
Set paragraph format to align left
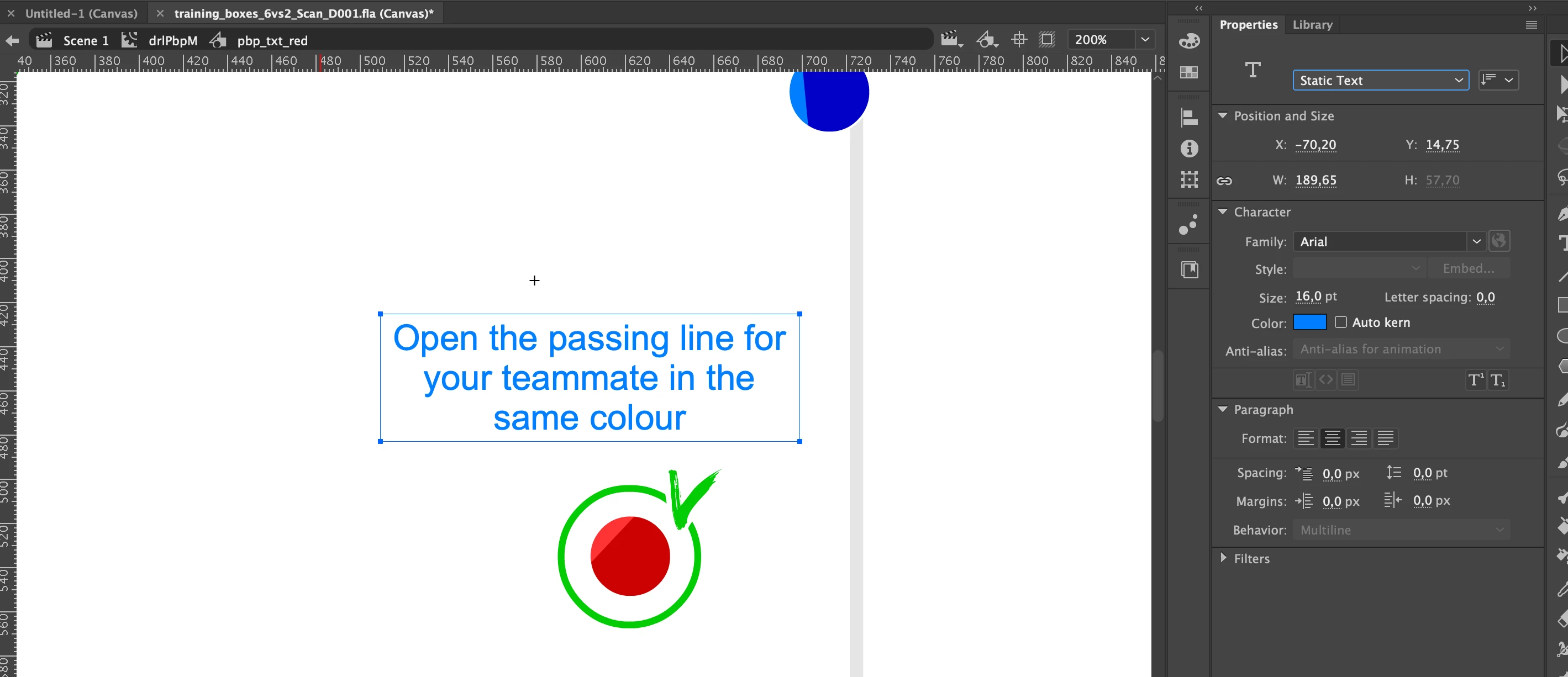(1305, 438)
